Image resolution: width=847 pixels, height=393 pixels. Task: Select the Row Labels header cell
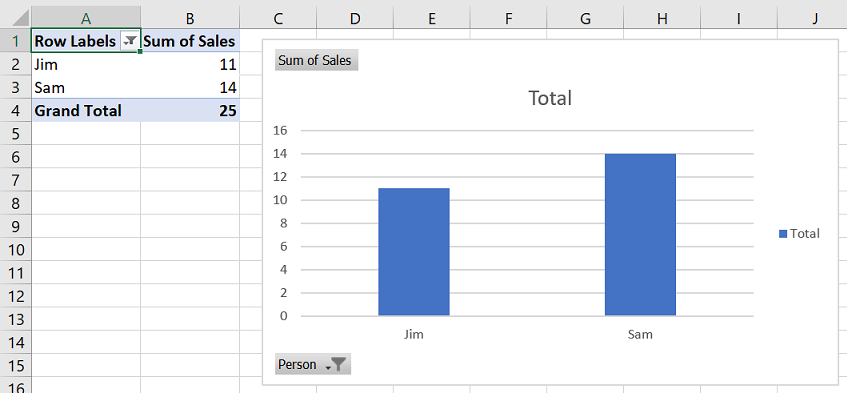pyautogui.click(x=86, y=41)
